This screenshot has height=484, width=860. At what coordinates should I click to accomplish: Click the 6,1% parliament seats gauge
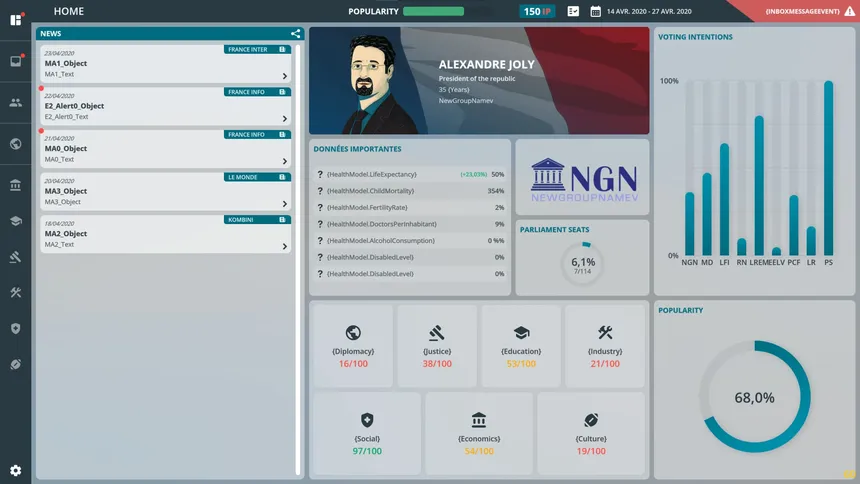click(x=582, y=263)
